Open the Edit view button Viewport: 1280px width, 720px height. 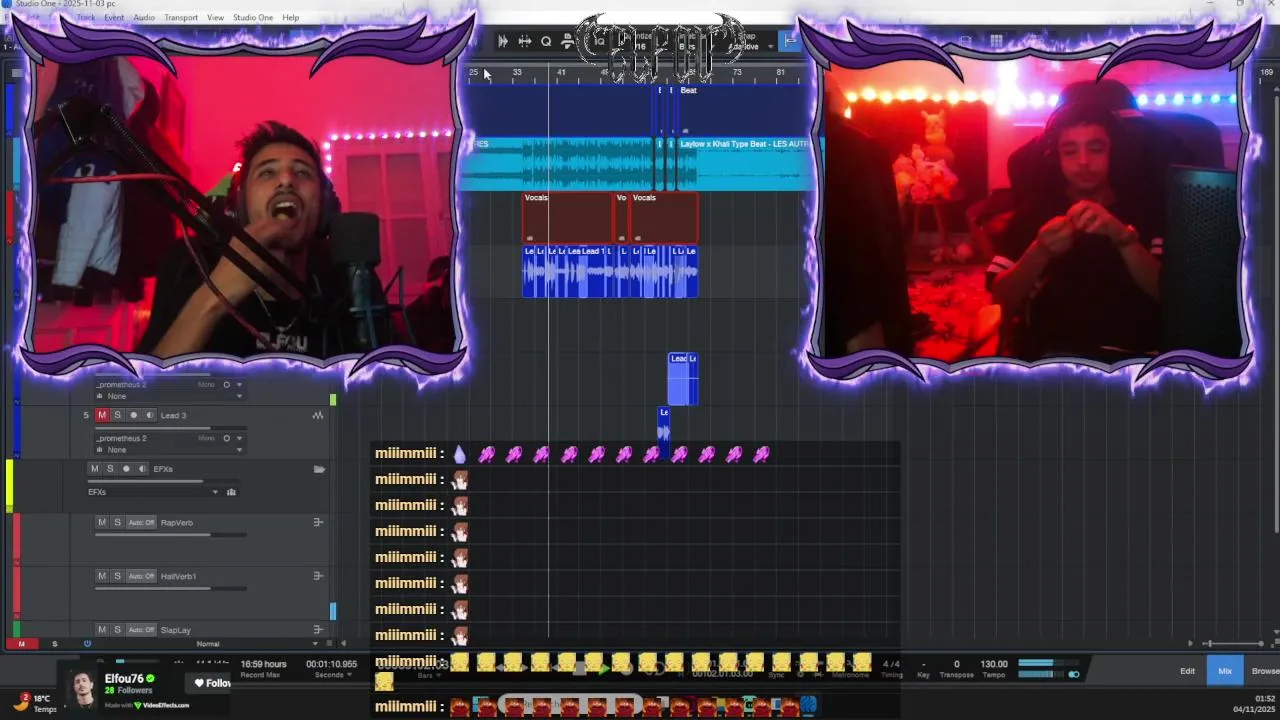pos(1187,671)
